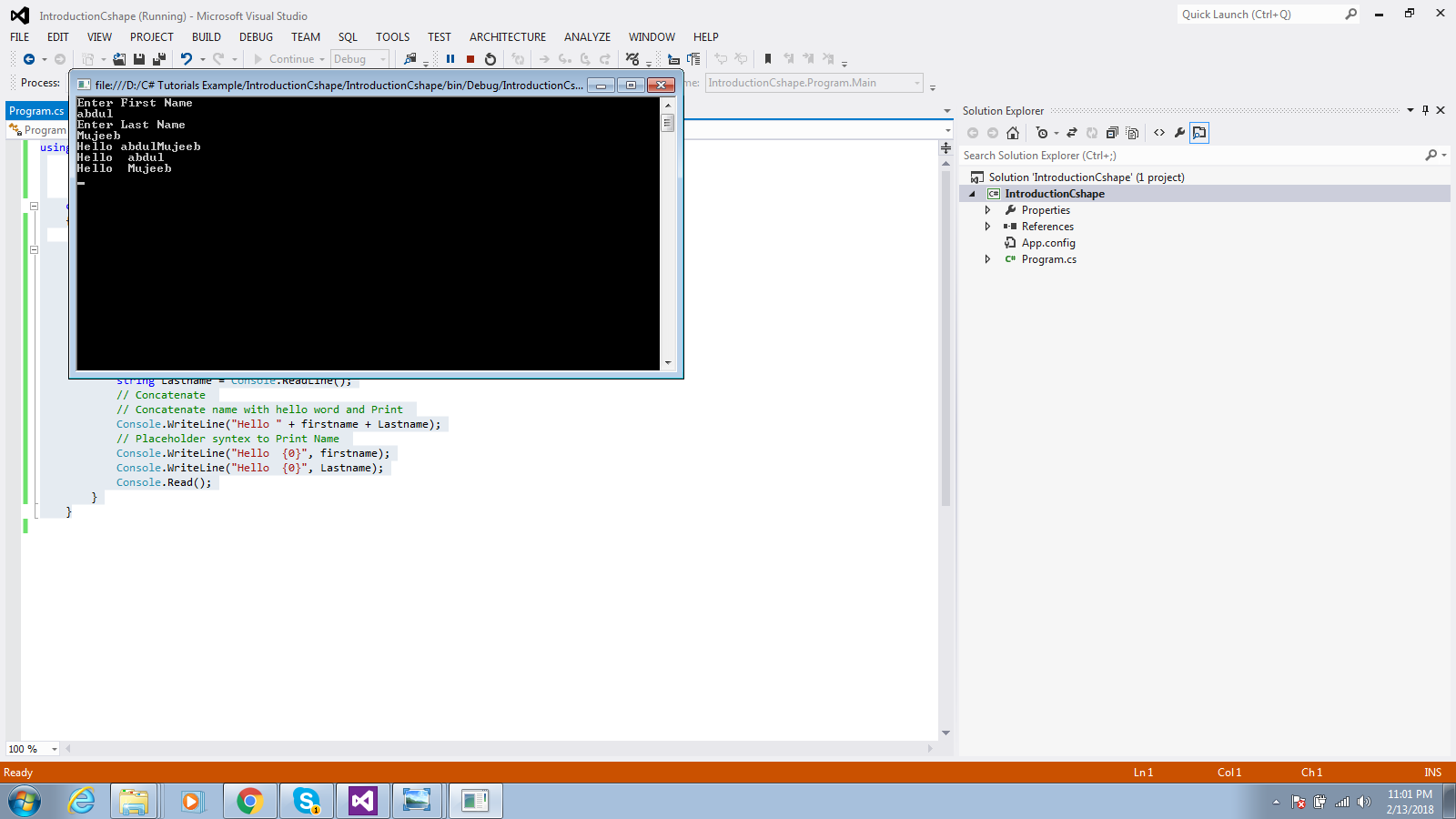Expand the References node
This screenshot has width=1456, height=819.
coord(988,226)
